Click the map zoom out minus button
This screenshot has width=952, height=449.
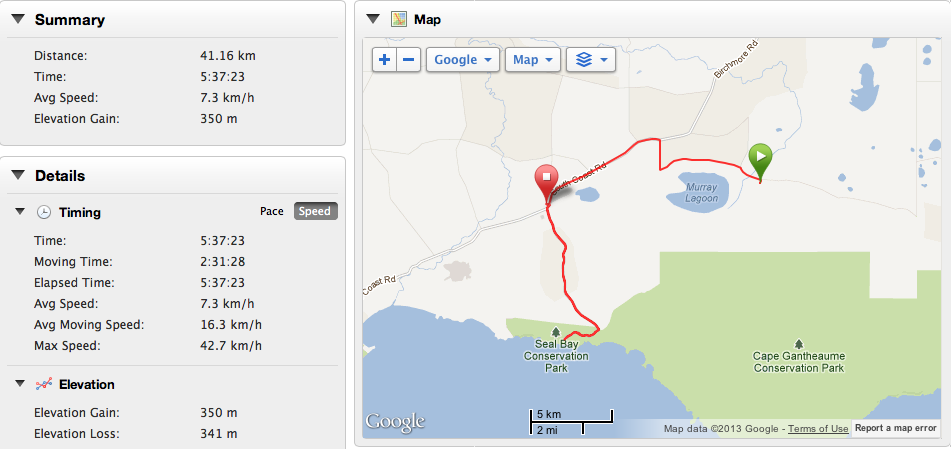pyautogui.click(x=409, y=60)
